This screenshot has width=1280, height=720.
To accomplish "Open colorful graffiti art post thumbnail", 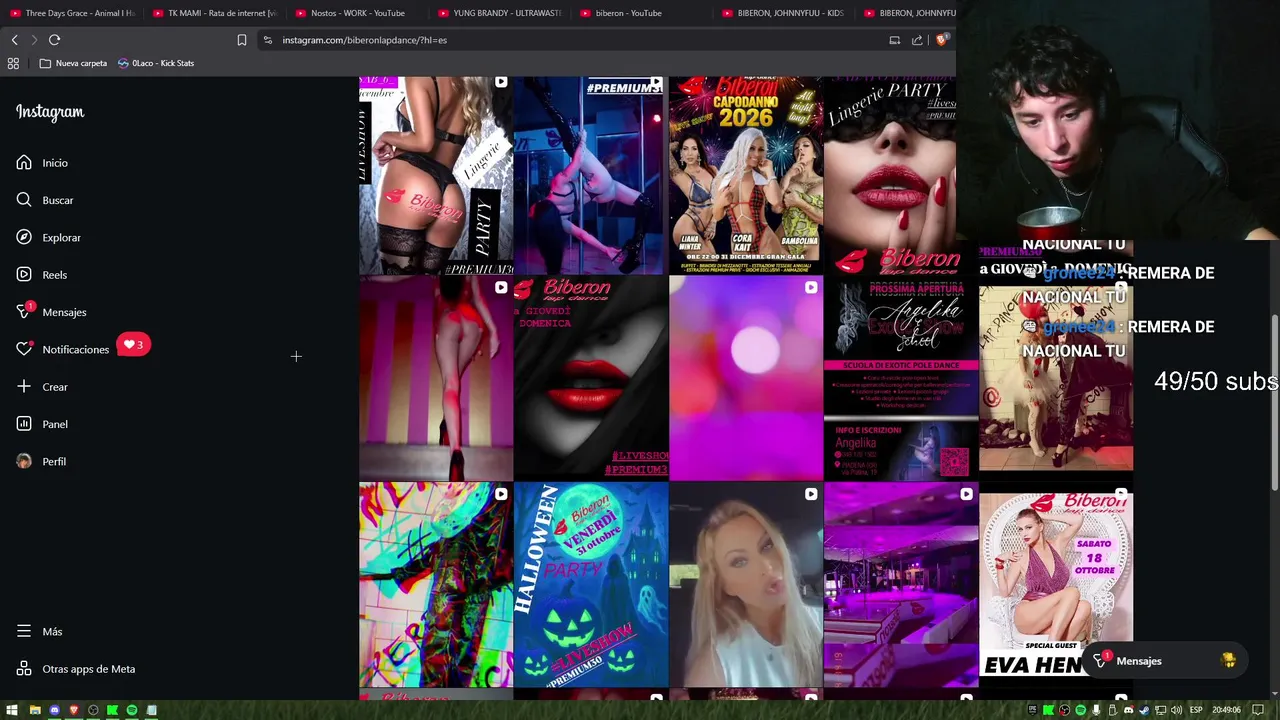I will (x=436, y=585).
